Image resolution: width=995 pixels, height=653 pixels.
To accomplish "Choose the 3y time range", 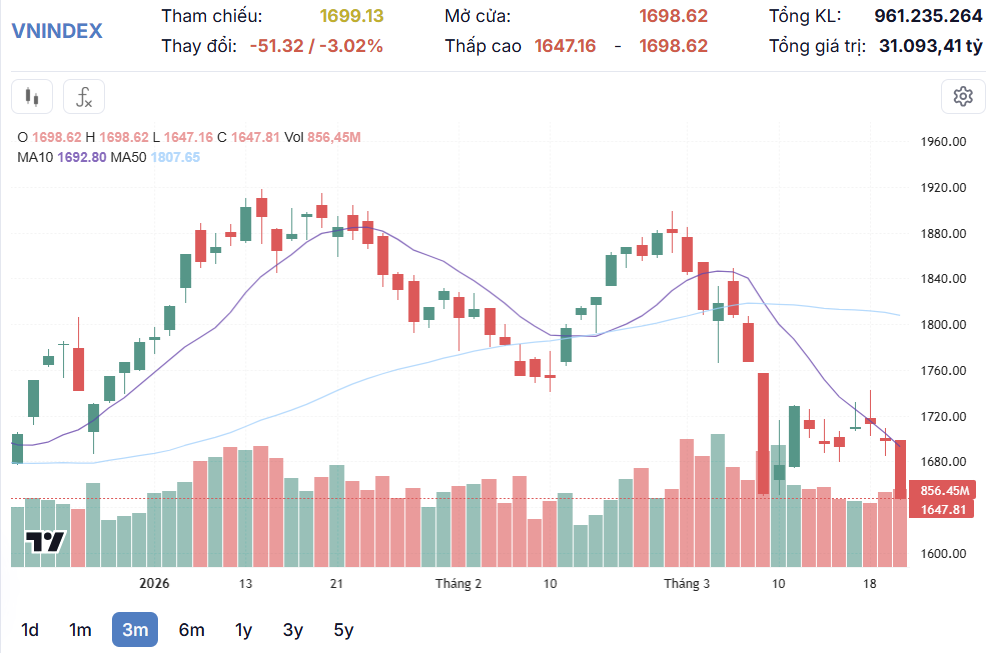I will (292, 630).
